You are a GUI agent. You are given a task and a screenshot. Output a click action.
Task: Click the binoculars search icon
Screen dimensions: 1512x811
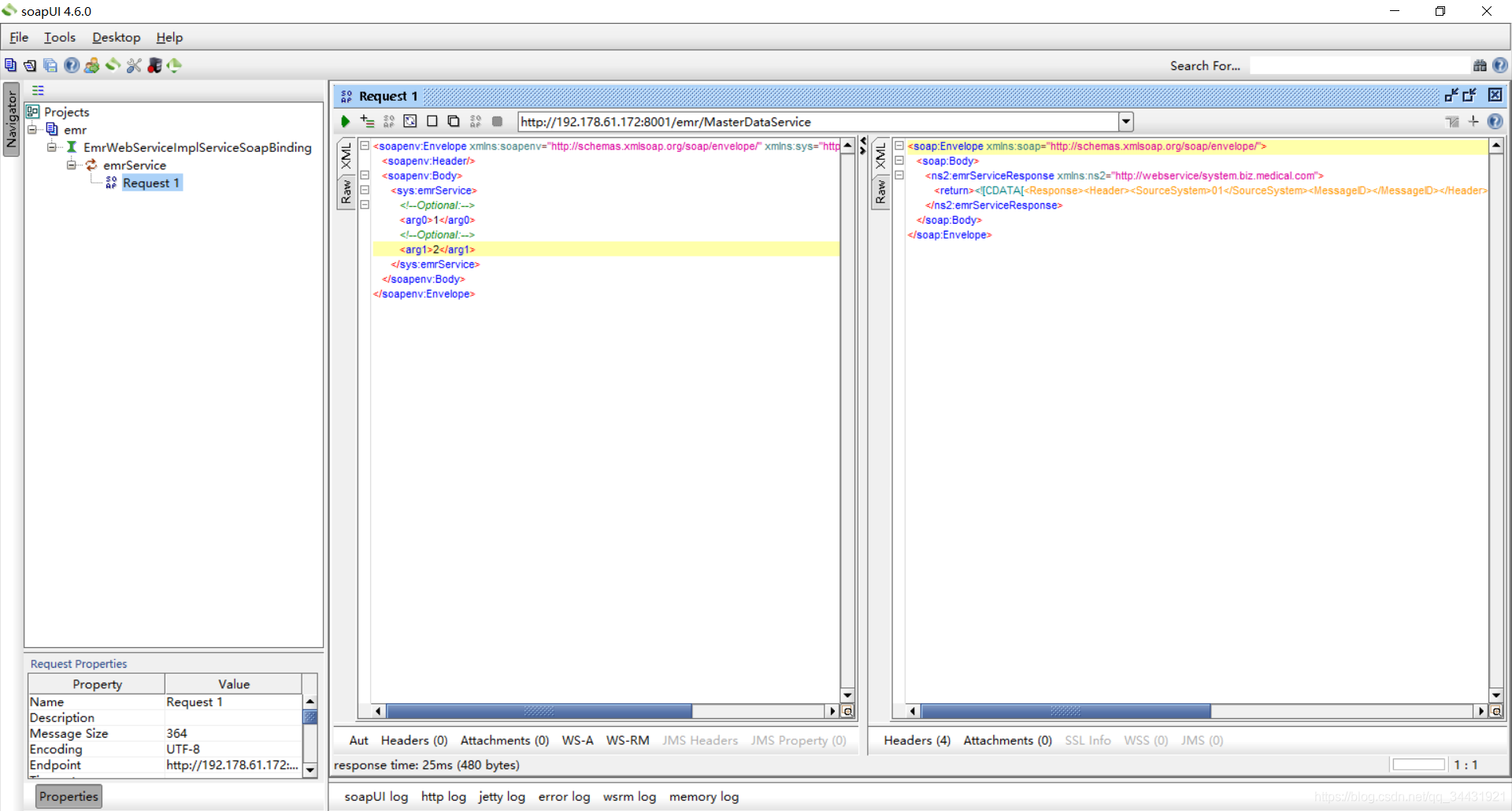(x=1480, y=65)
